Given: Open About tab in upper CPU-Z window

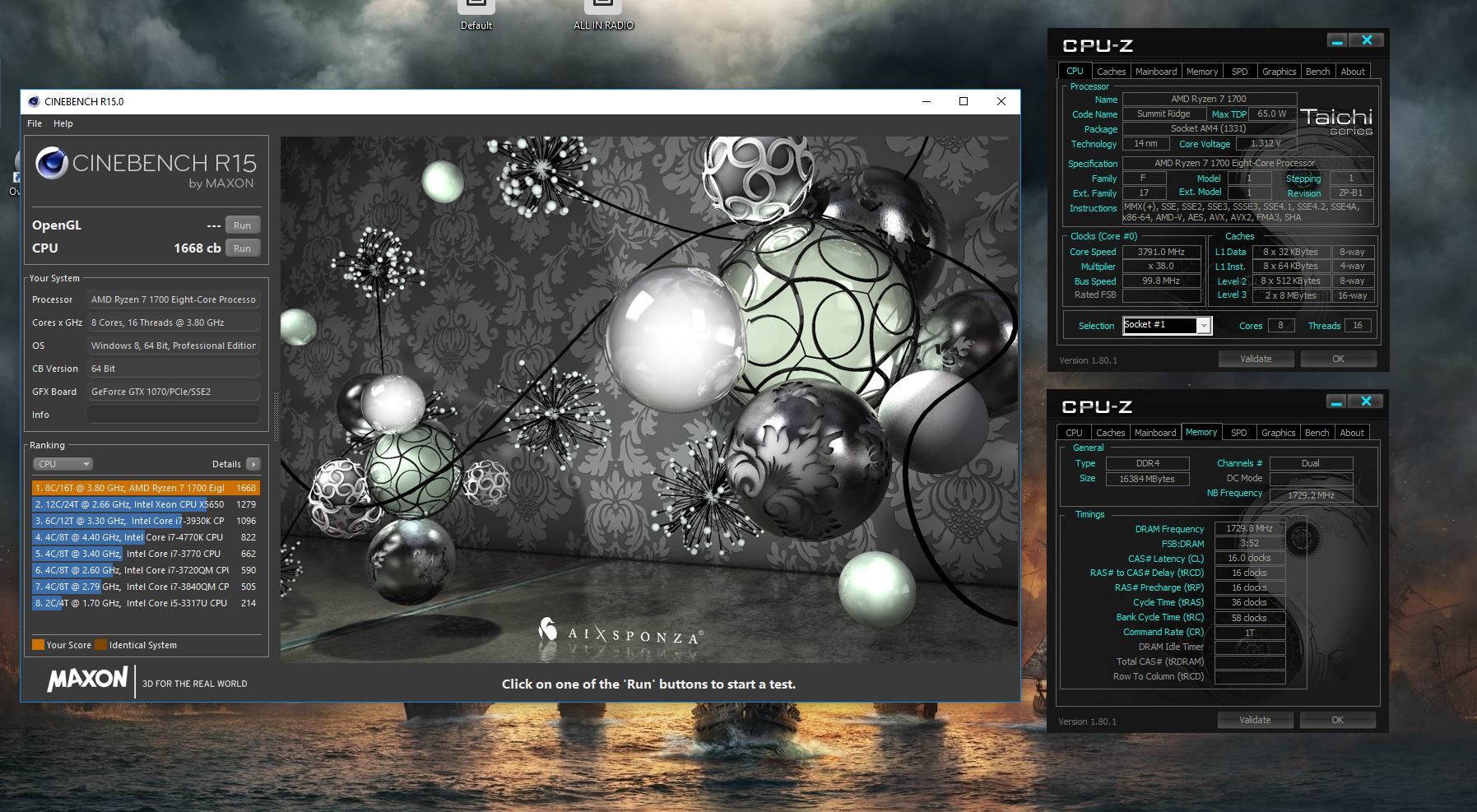Looking at the screenshot, I should click(1353, 72).
